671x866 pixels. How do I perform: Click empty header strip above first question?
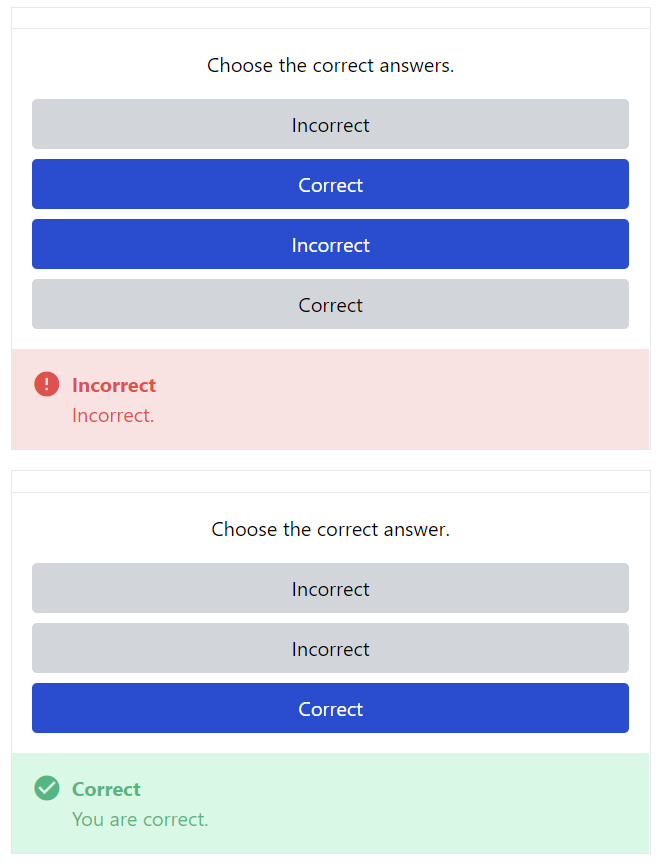330,18
